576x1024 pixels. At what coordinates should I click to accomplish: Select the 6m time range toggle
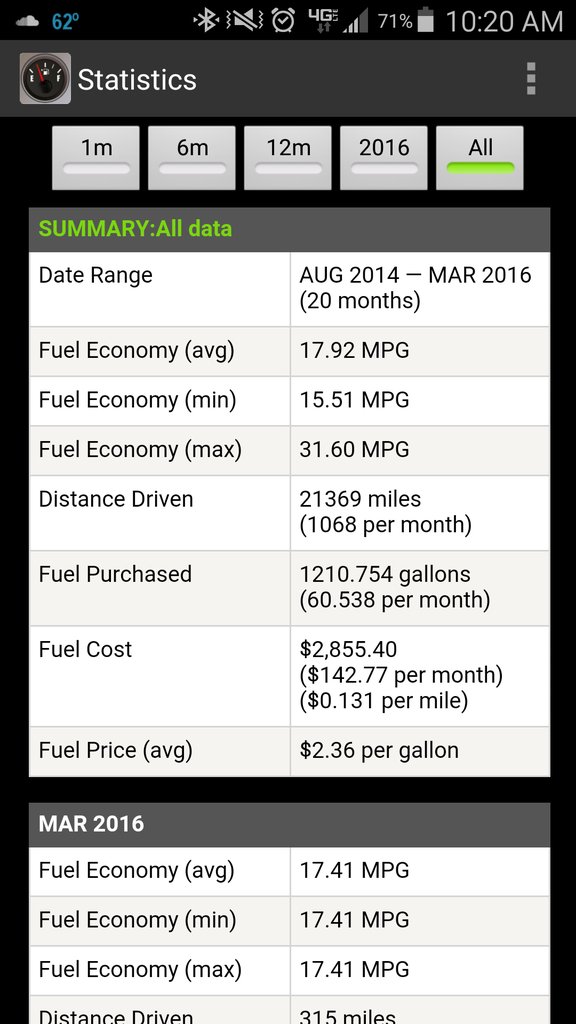[192, 158]
